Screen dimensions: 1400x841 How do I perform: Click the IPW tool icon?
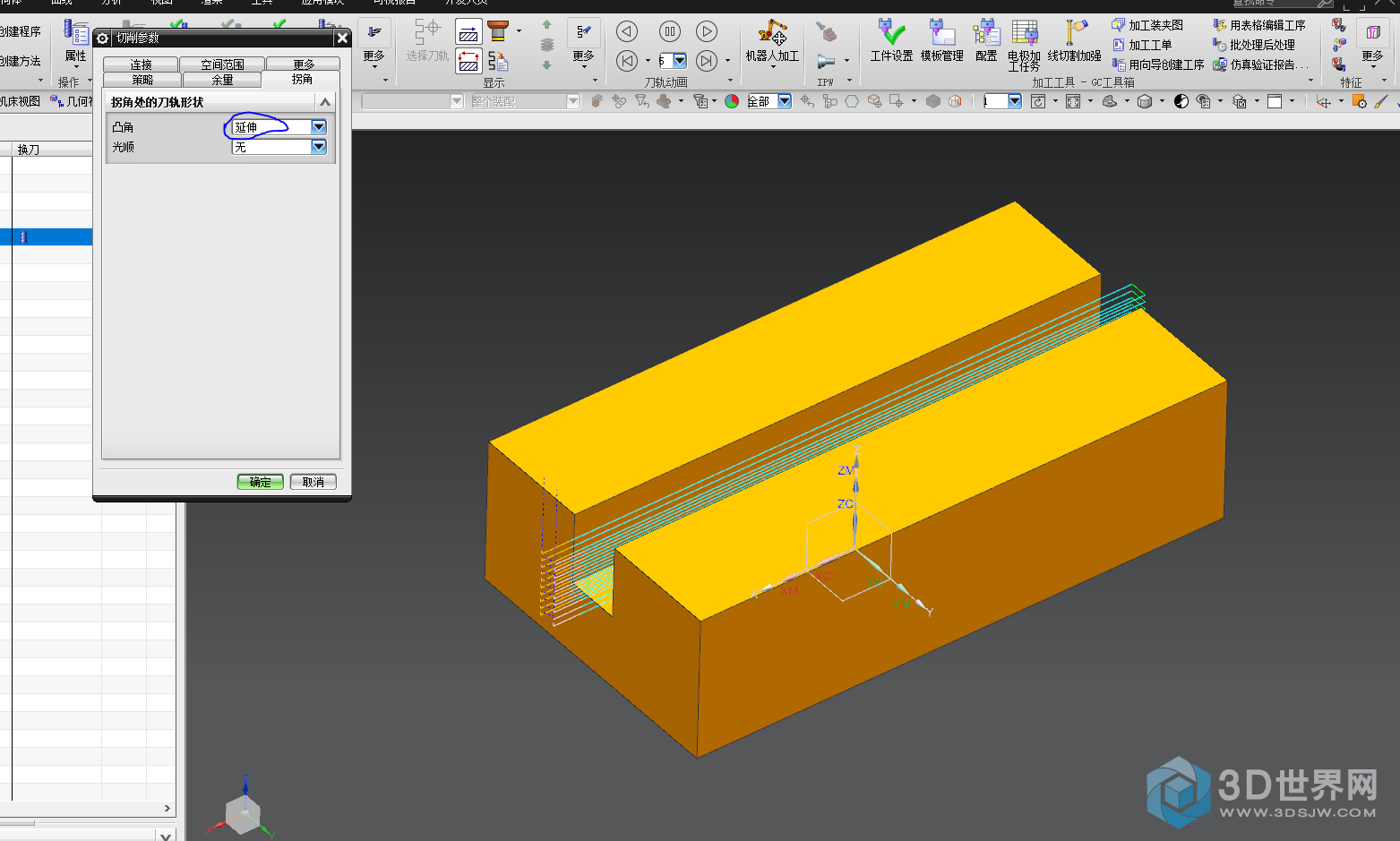click(826, 61)
